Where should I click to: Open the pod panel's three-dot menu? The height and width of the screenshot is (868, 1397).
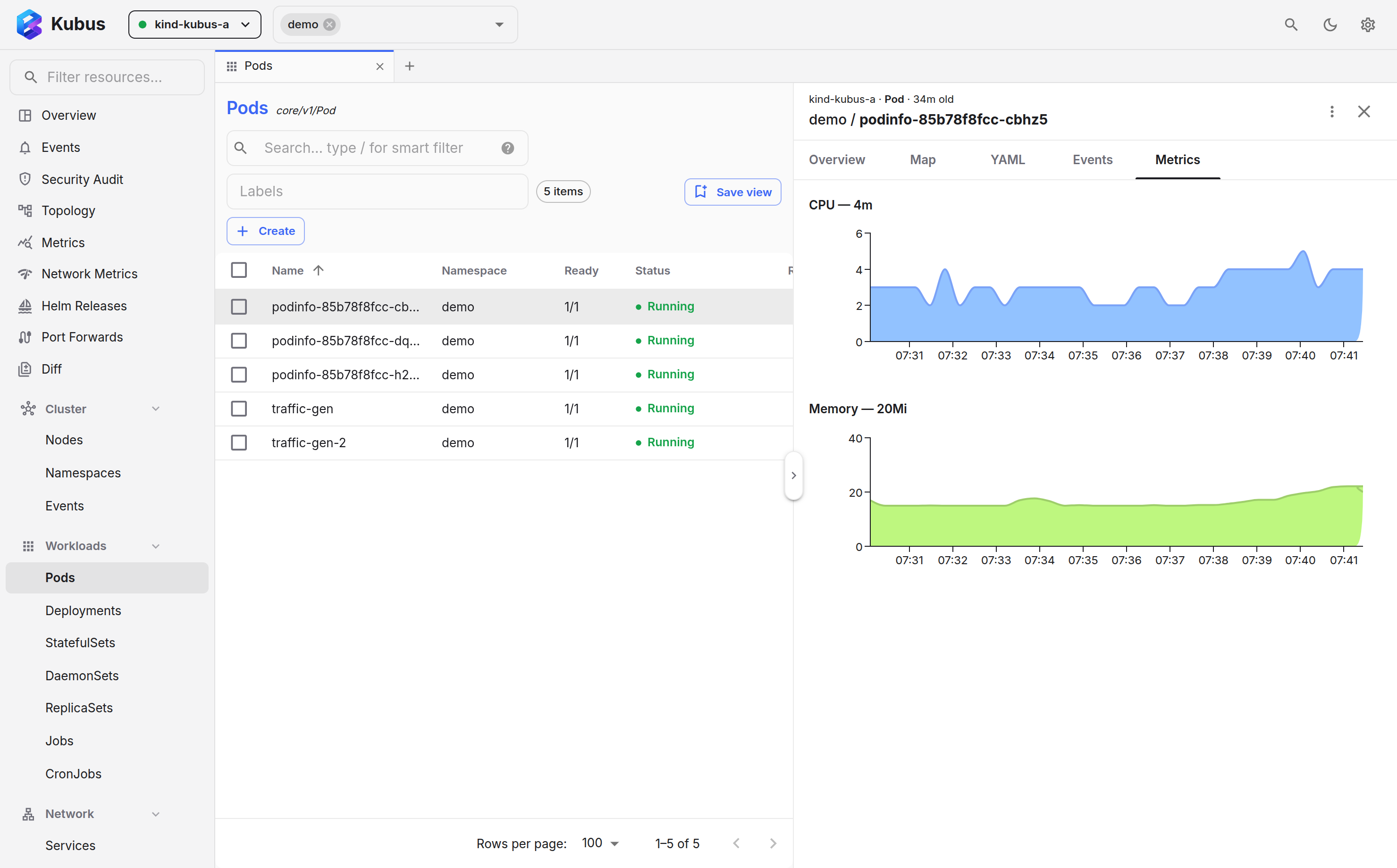(1331, 111)
